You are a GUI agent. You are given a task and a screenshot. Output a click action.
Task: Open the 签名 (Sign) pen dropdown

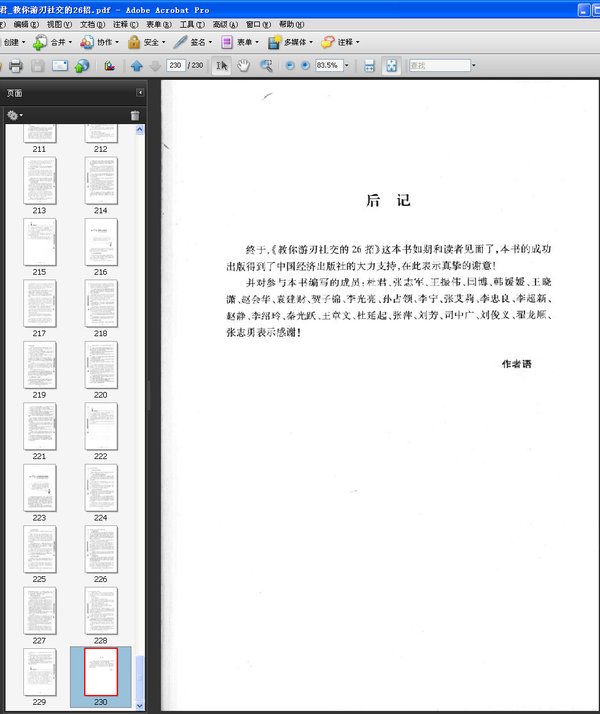point(193,42)
